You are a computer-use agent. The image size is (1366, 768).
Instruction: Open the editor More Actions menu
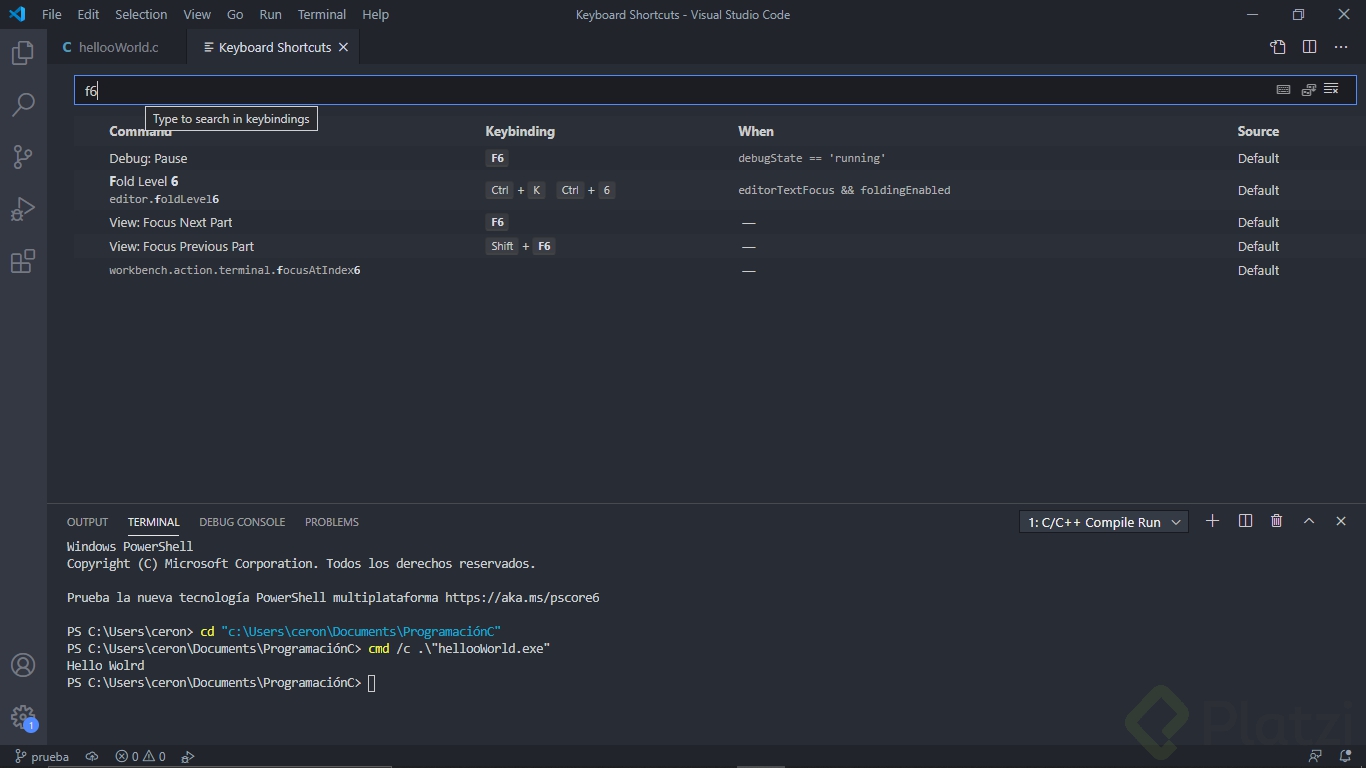(x=1341, y=47)
